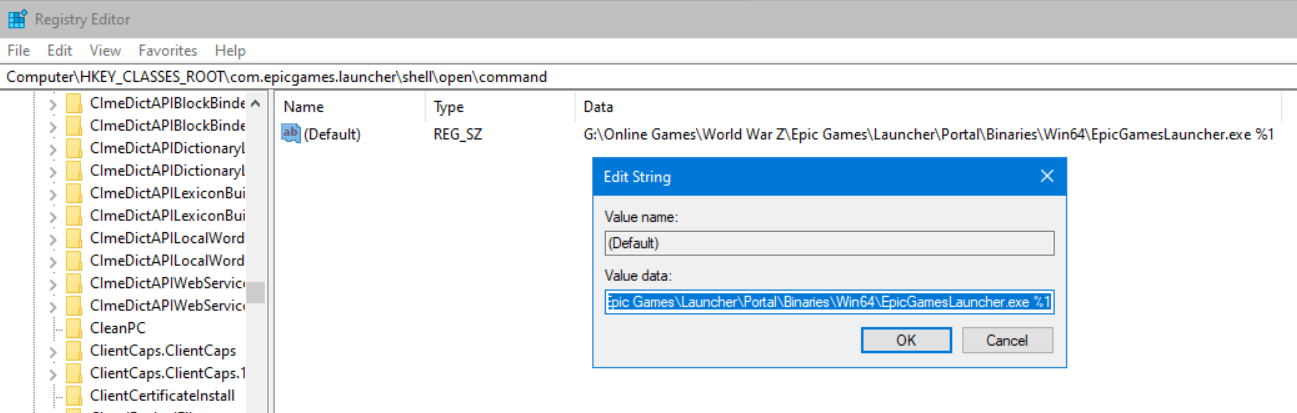Open the Help menu
Image resolution: width=1297 pixels, height=413 pixels.
click(x=230, y=50)
